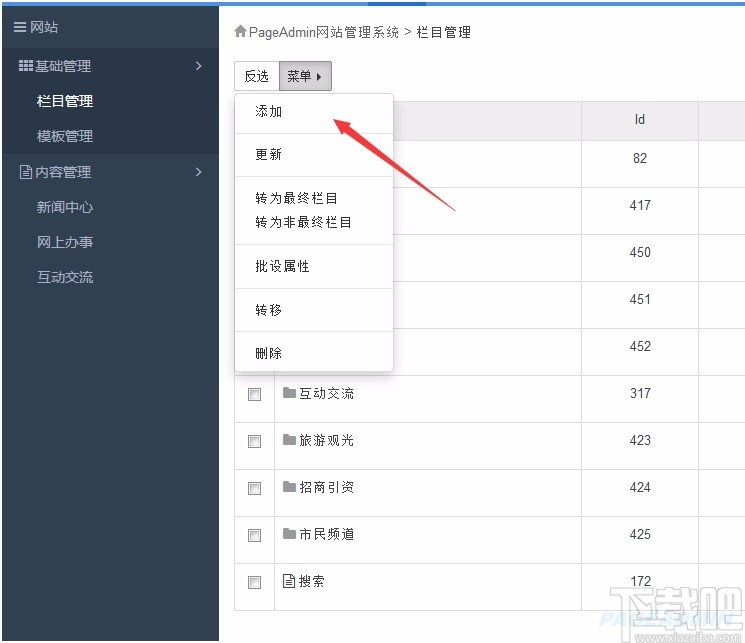Click the folder icon of 互动交流 row
This screenshot has width=745, height=643.
click(289, 393)
